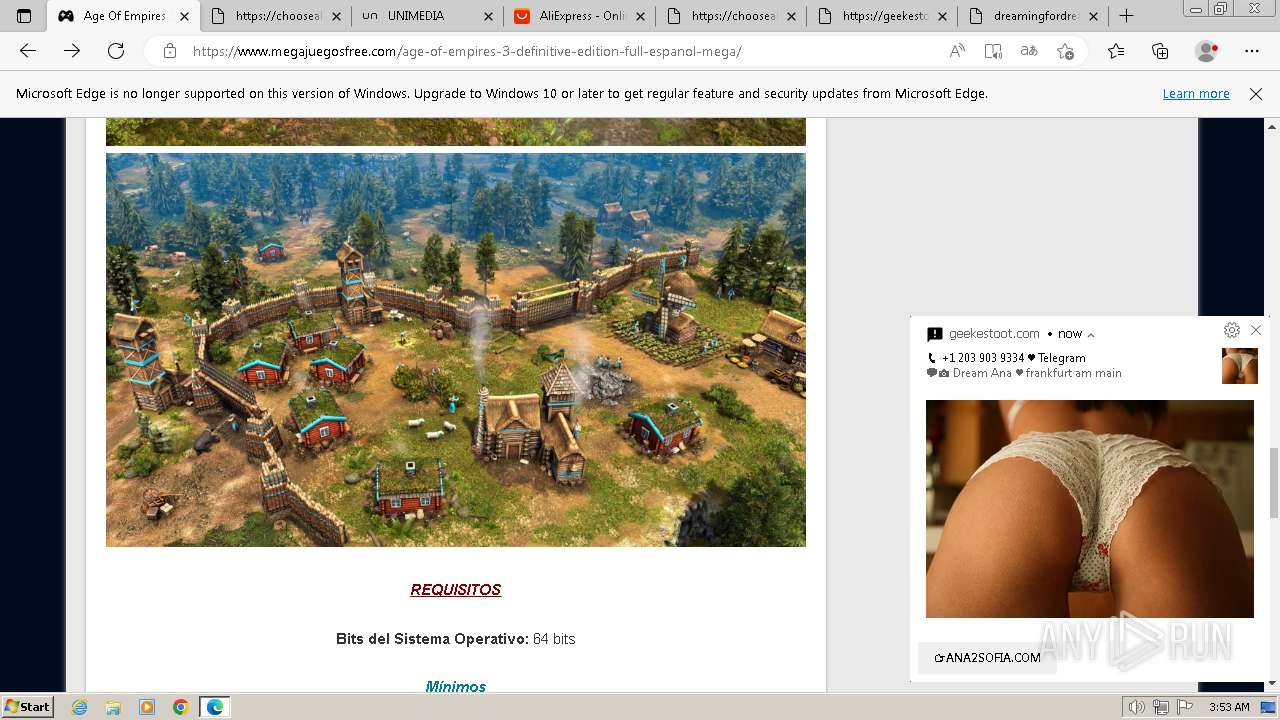Click the '+1 203 903 9334 Telegram' notification title
This screenshot has width=1280, height=720.
pos(1013,358)
